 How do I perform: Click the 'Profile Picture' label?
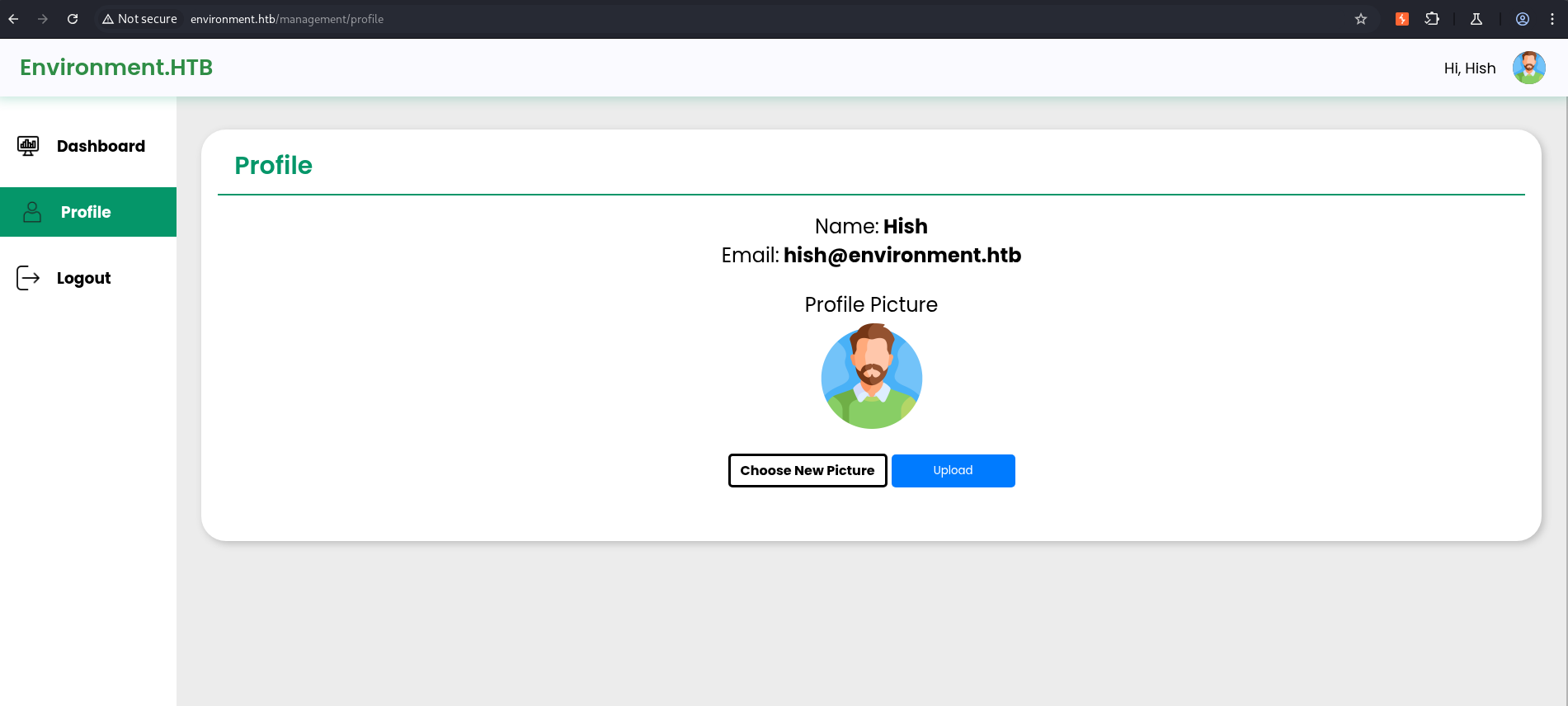click(x=871, y=304)
